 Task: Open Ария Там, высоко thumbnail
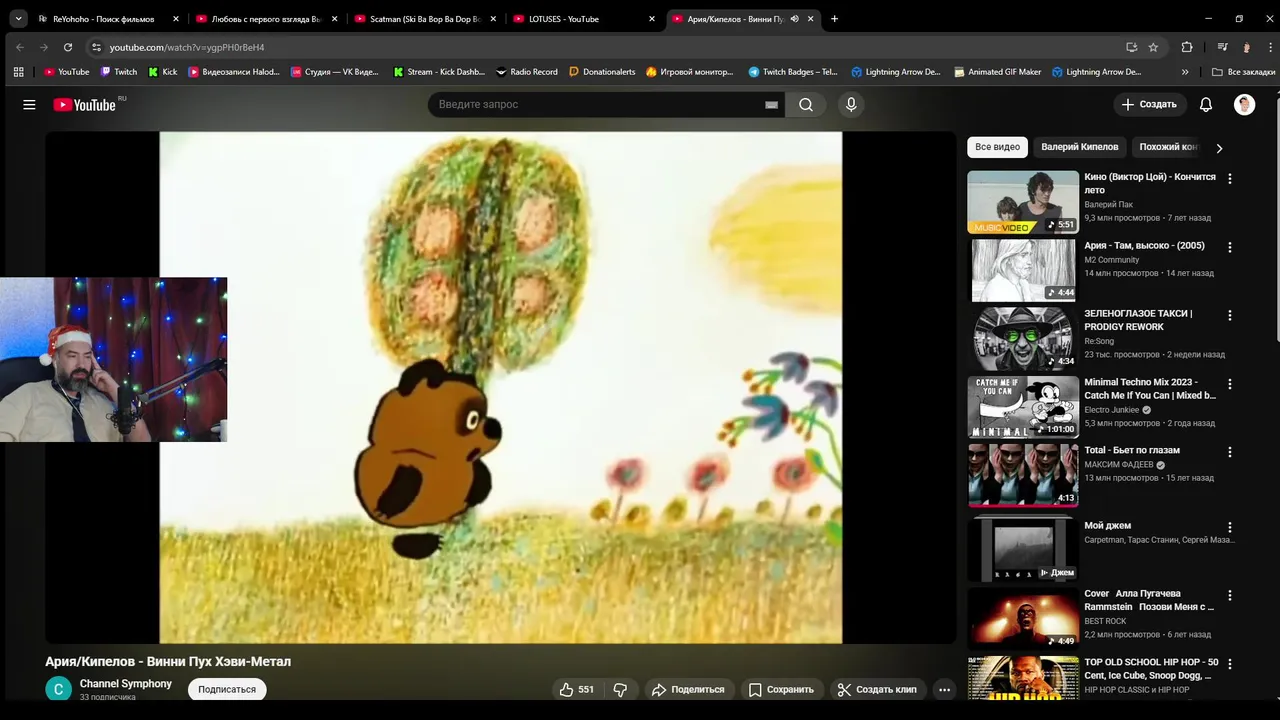coord(1023,270)
